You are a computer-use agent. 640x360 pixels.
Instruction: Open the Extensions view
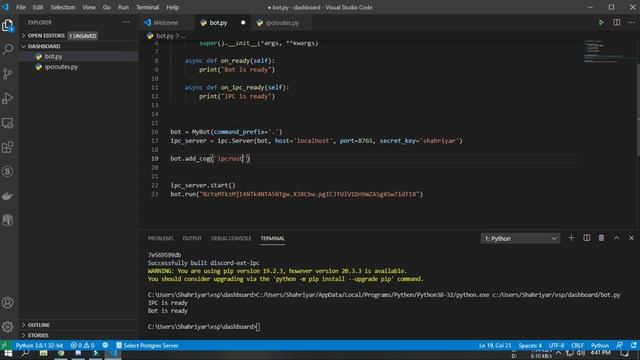click(8, 147)
